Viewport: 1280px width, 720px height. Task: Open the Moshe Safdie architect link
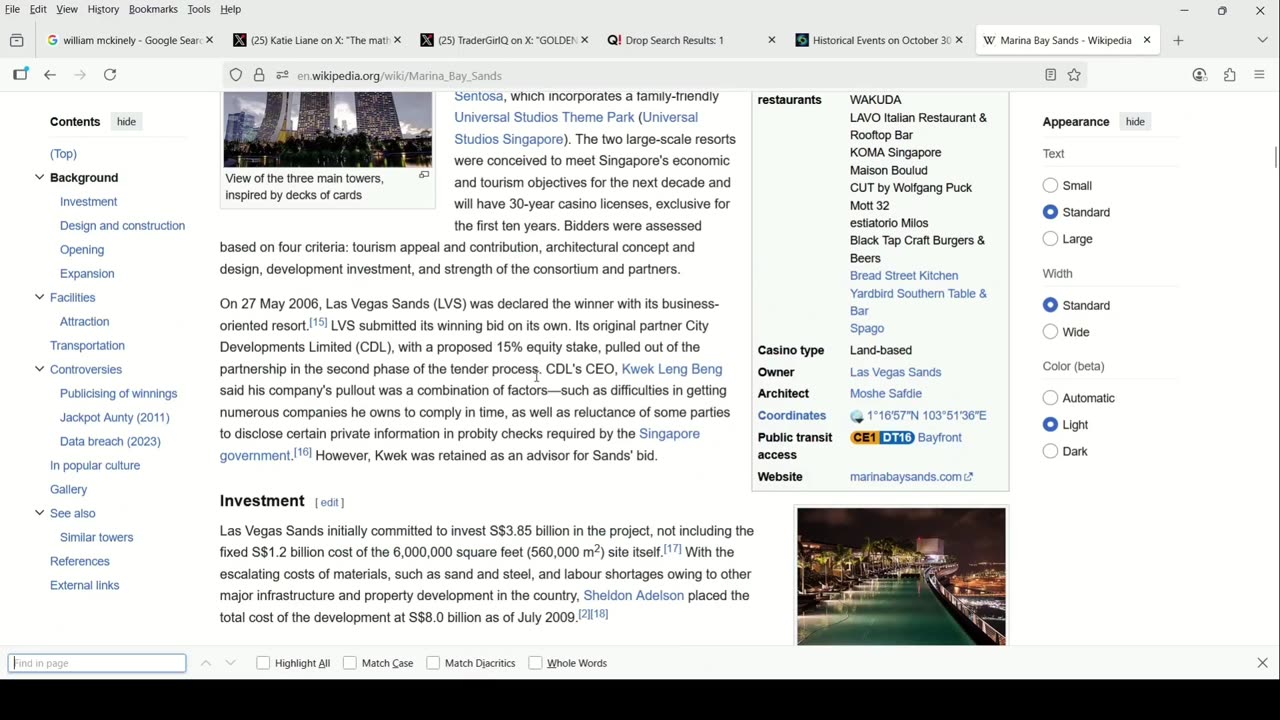coord(886,394)
